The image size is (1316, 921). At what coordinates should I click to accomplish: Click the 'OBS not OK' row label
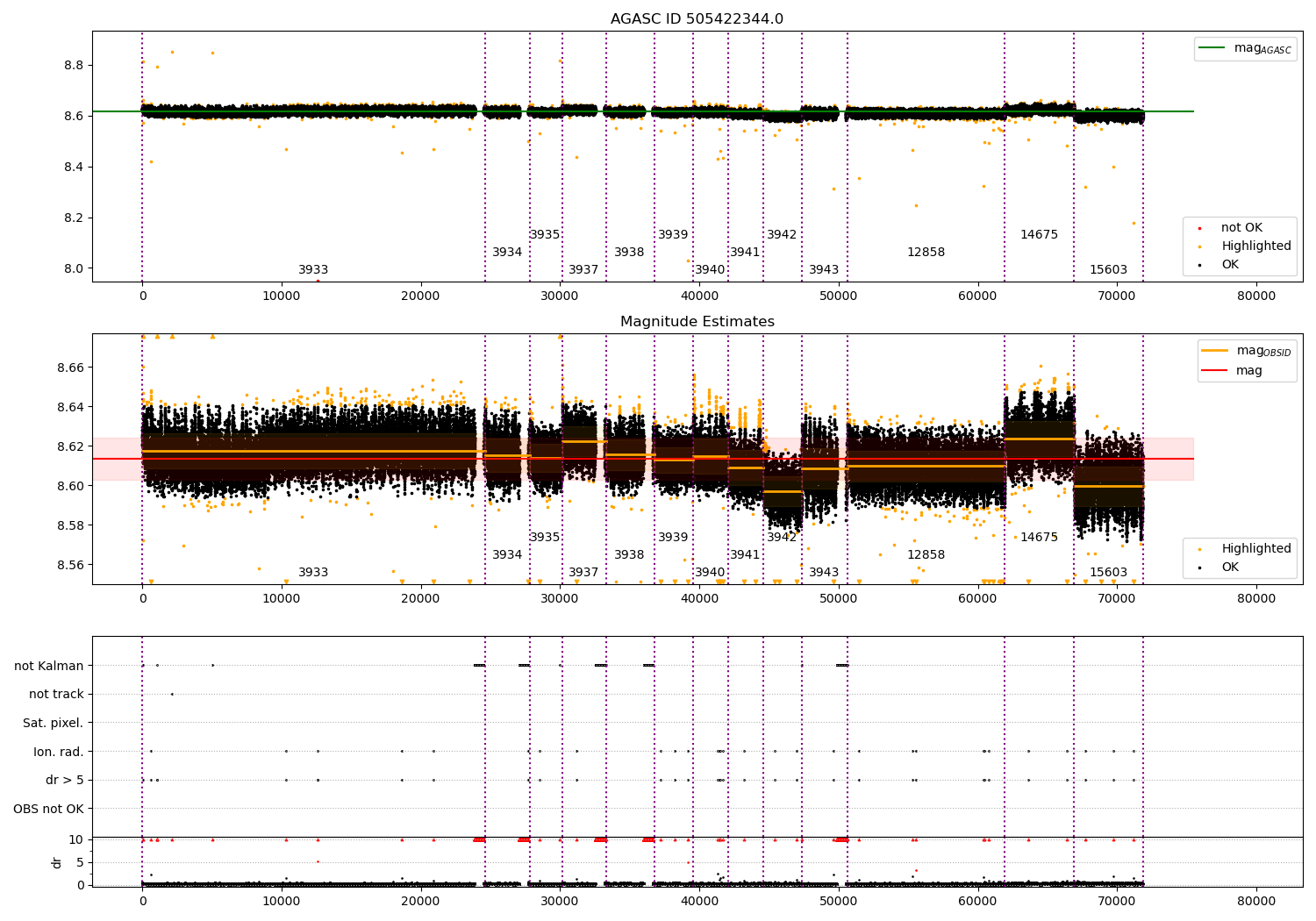48,809
